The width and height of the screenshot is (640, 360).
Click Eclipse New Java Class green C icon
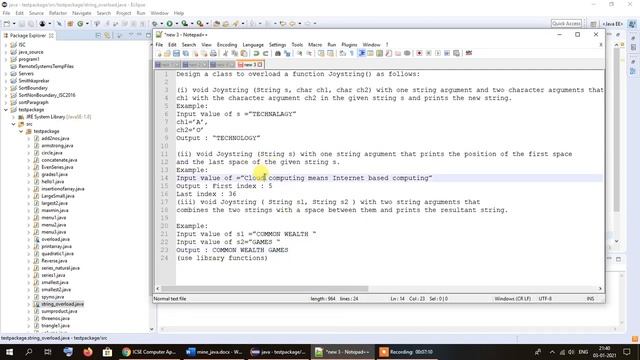coord(80,24)
